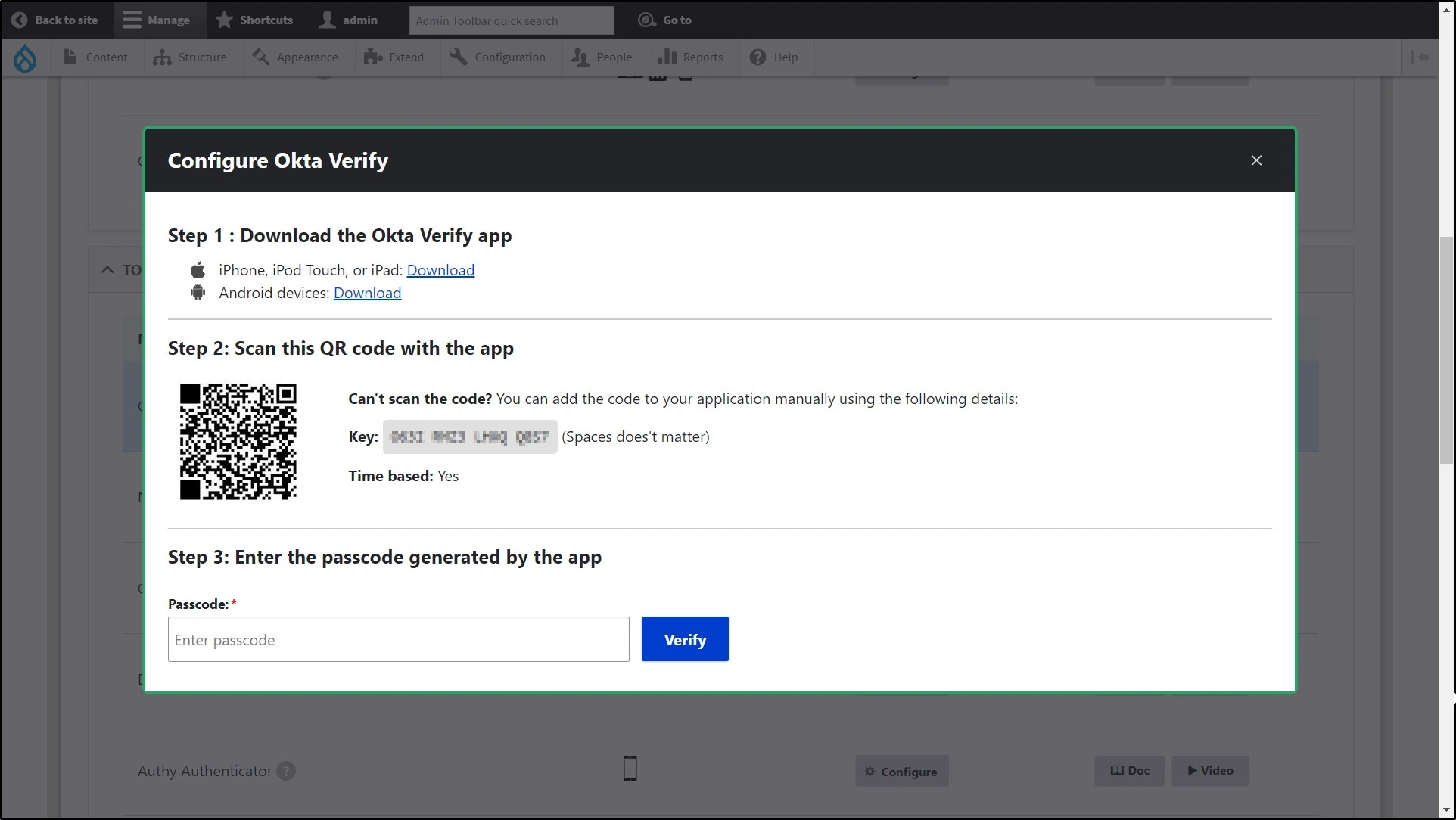The height and width of the screenshot is (820, 1456).
Task: Focus the Admin Toolbar quick search box
Action: pyautogui.click(x=511, y=20)
